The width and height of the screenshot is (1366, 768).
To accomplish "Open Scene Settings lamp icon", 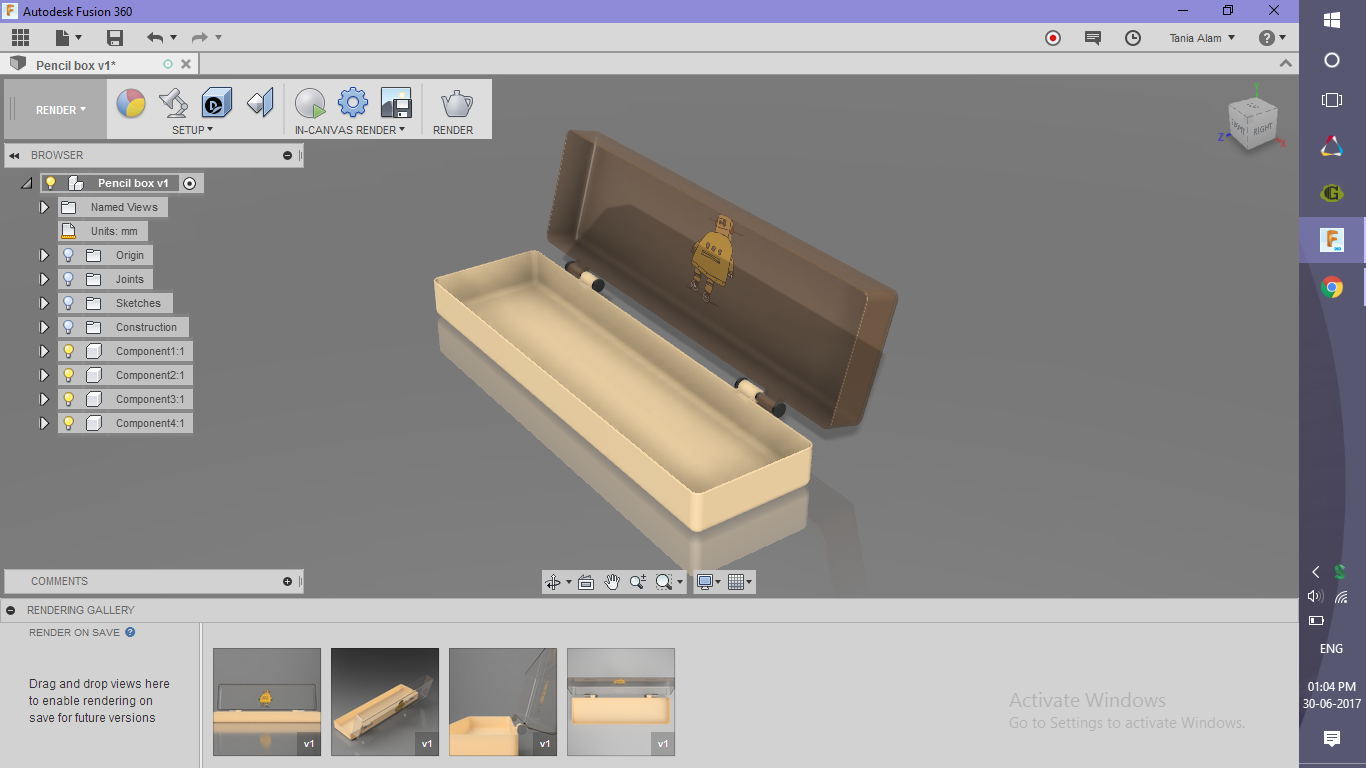I will click(x=174, y=103).
